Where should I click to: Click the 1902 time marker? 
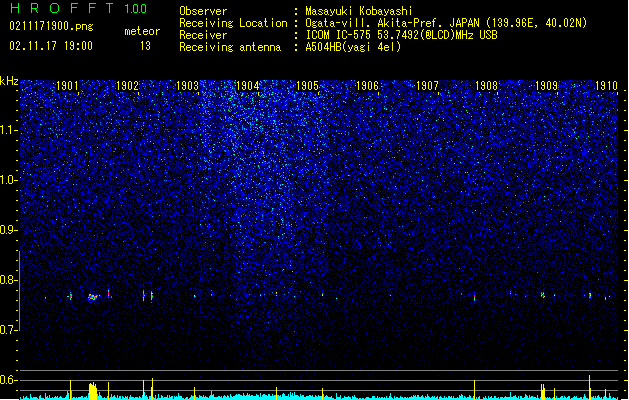click(x=127, y=86)
